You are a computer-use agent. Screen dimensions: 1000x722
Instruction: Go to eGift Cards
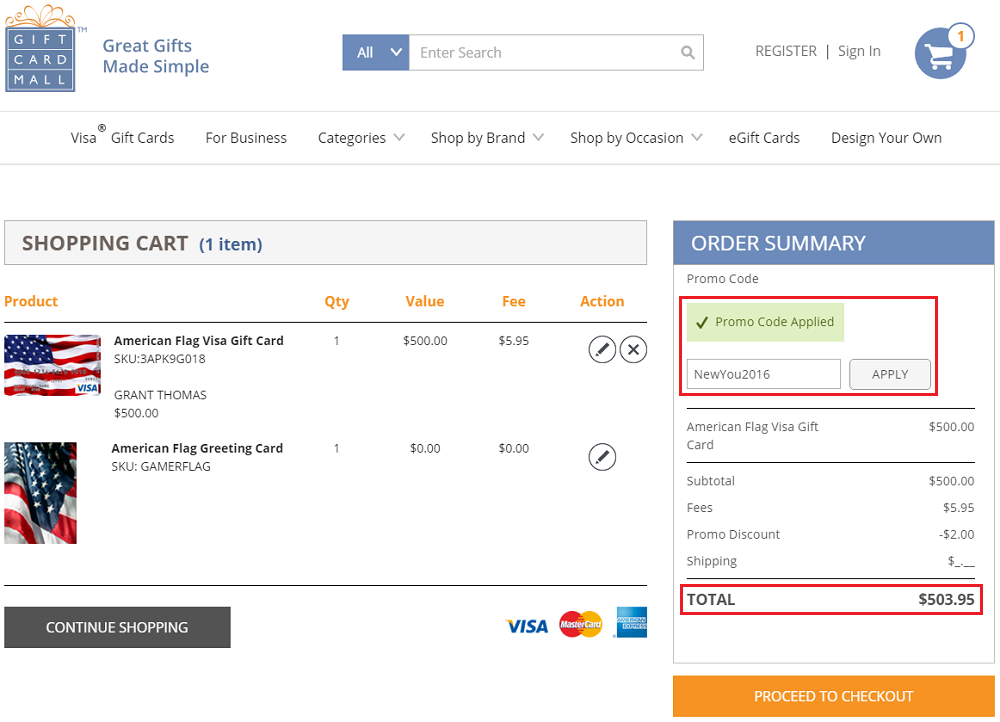click(x=764, y=138)
